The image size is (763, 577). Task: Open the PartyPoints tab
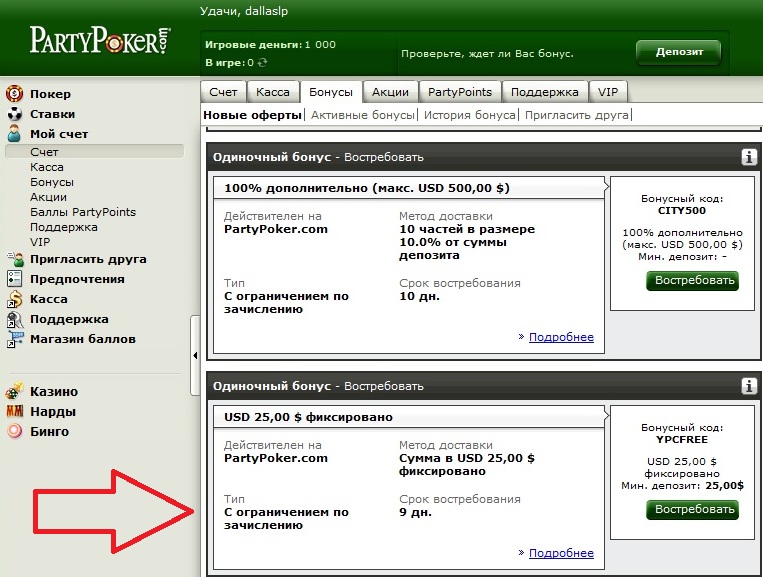pos(460,92)
